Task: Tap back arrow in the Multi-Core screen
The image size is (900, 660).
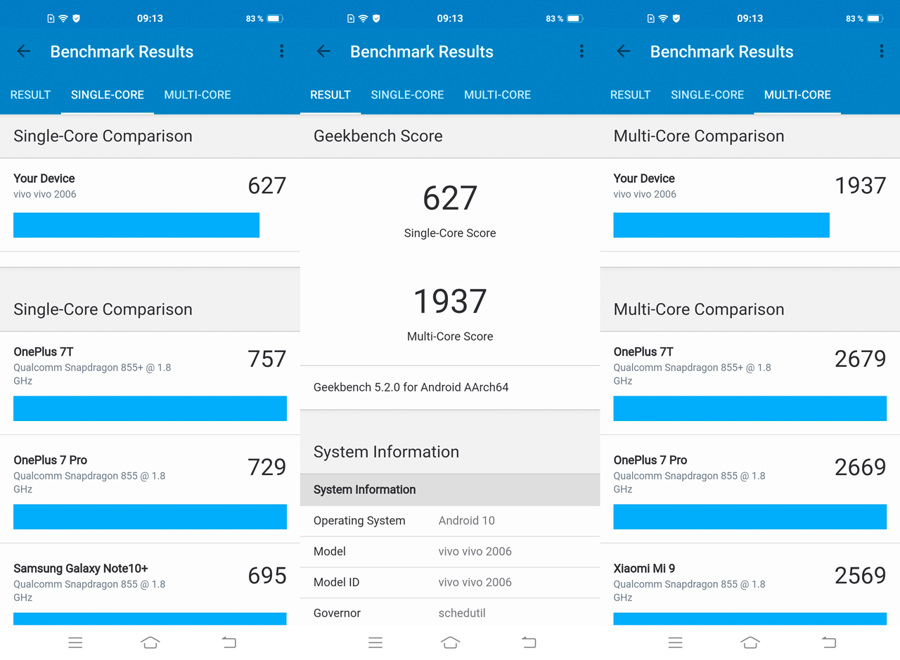Action: [623, 52]
